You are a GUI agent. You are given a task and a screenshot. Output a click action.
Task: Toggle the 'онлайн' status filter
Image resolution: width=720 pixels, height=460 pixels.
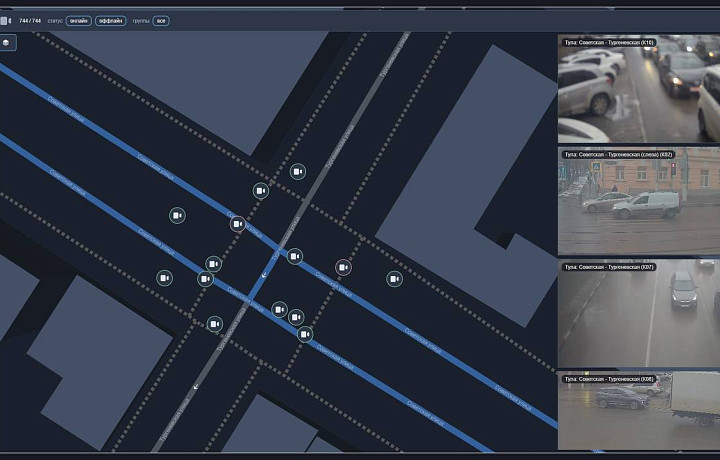tap(78, 20)
